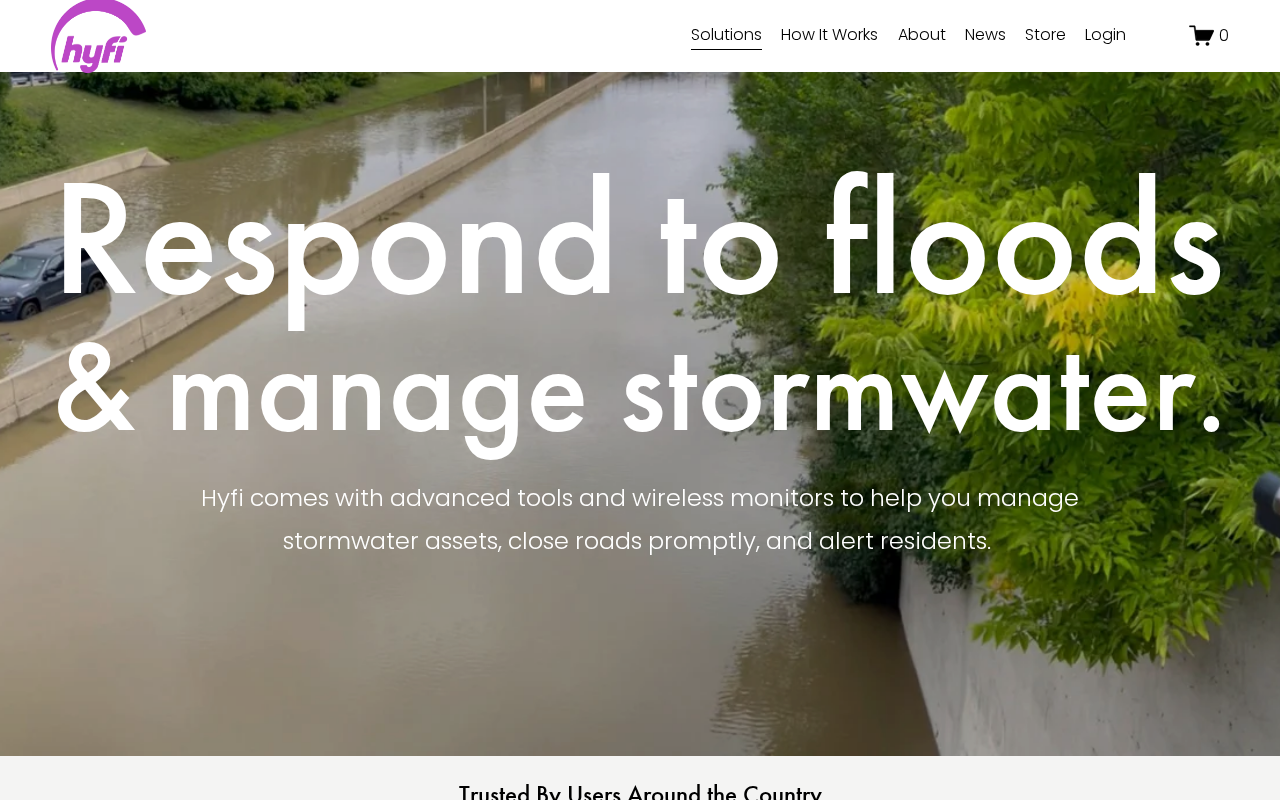Image resolution: width=1280 pixels, height=800 pixels.
Task: Select the News navigation link
Action: pos(985,35)
